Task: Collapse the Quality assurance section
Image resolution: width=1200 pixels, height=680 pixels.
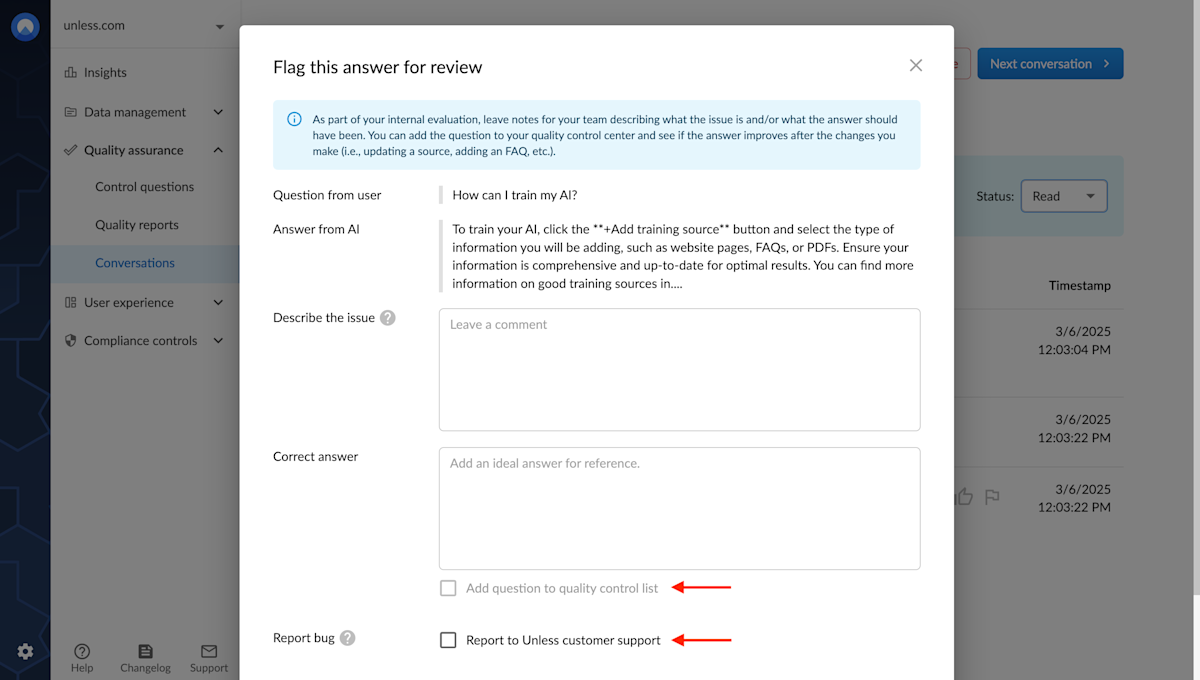Action: [x=218, y=150]
